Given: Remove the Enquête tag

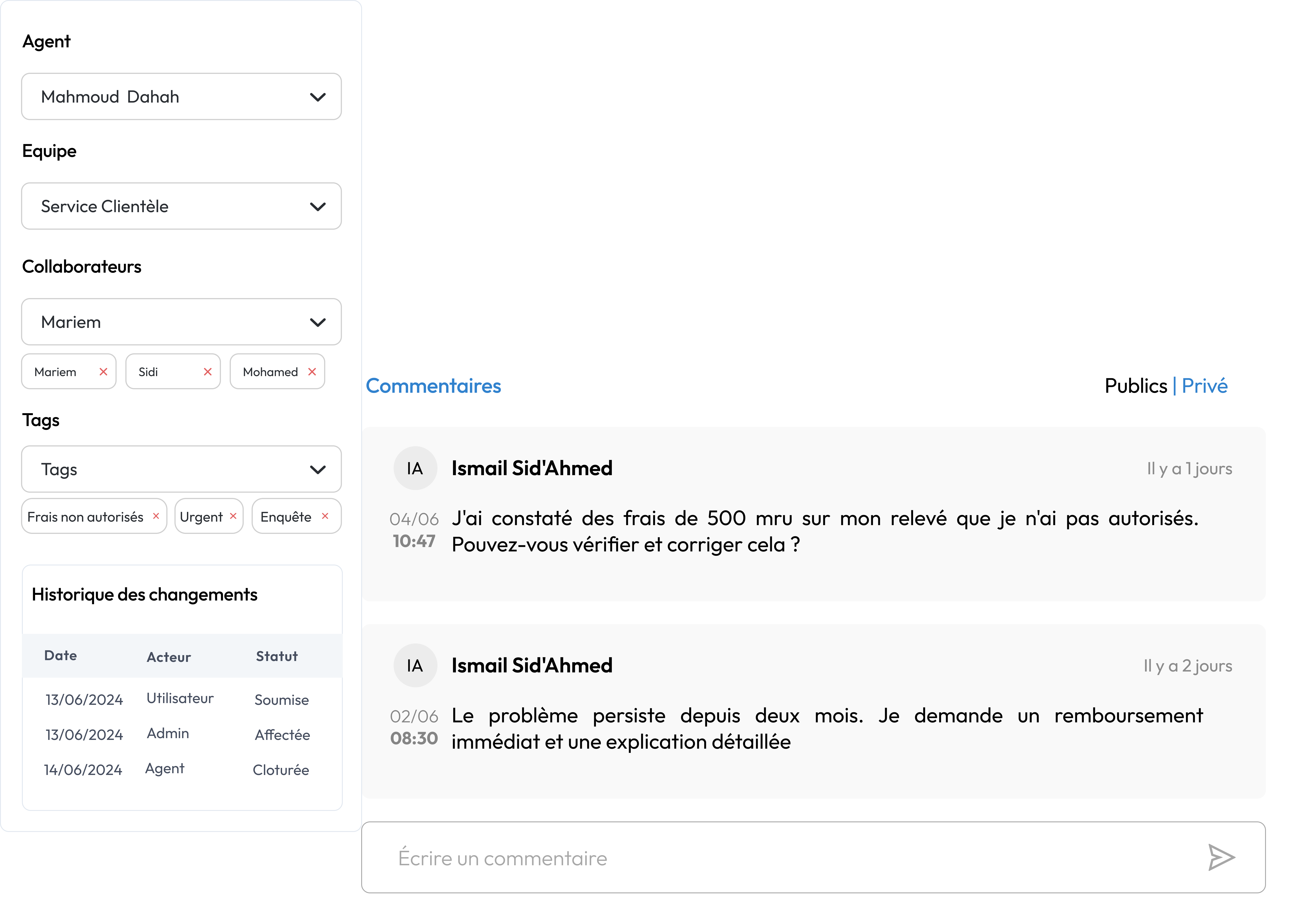Looking at the screenshot, I should [325, 516].
